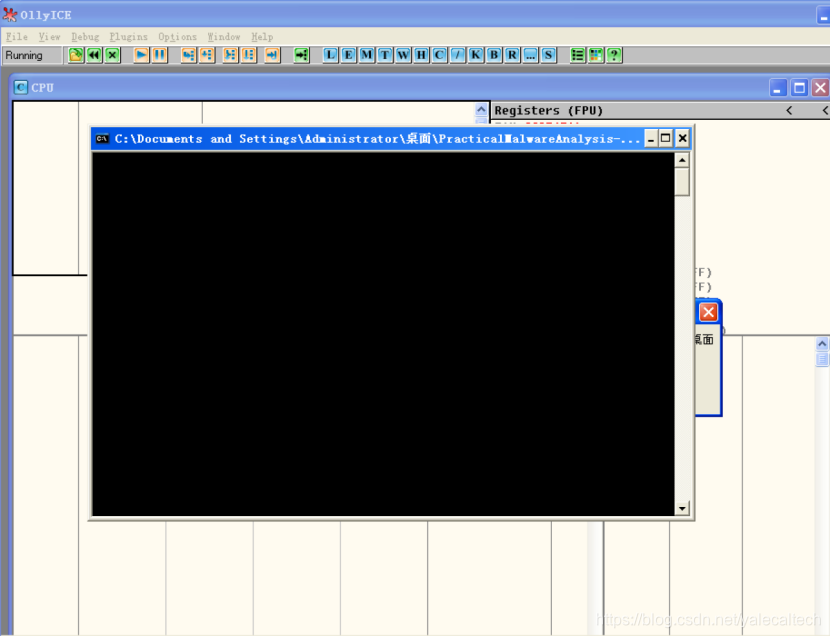The height and width of the screenshot is (638, 830).
Task: Click the Trace into toolbar icon
Action: pos(230,55)
